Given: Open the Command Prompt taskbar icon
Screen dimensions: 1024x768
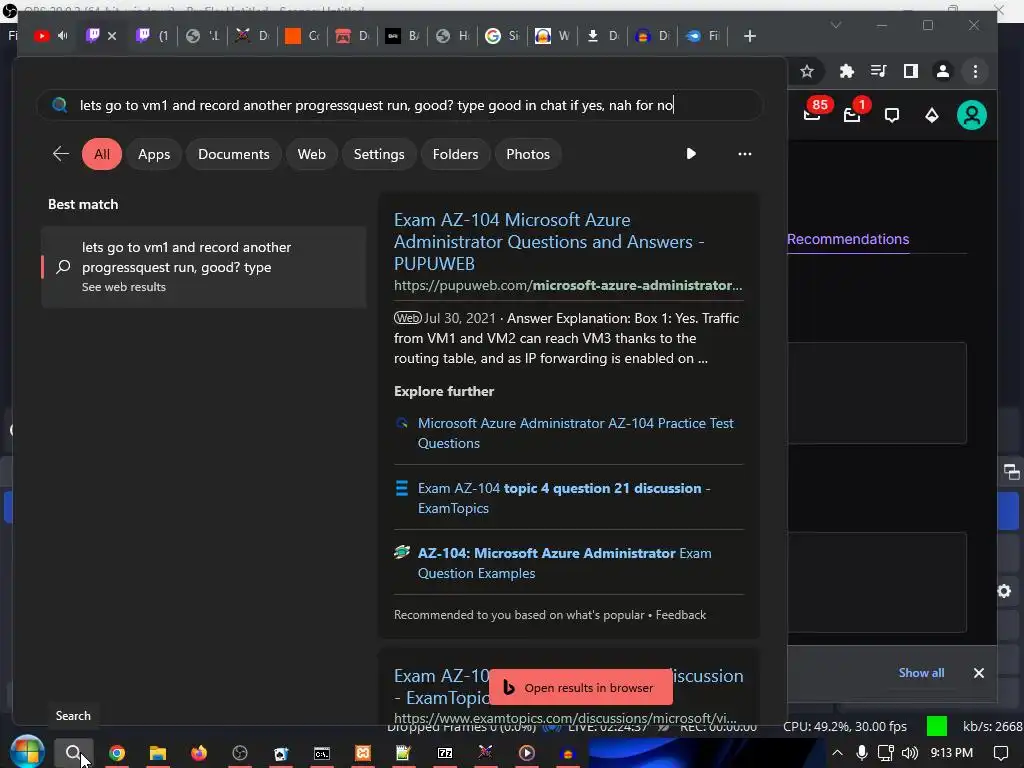Looking at the screenshot, I should [322, 753].
